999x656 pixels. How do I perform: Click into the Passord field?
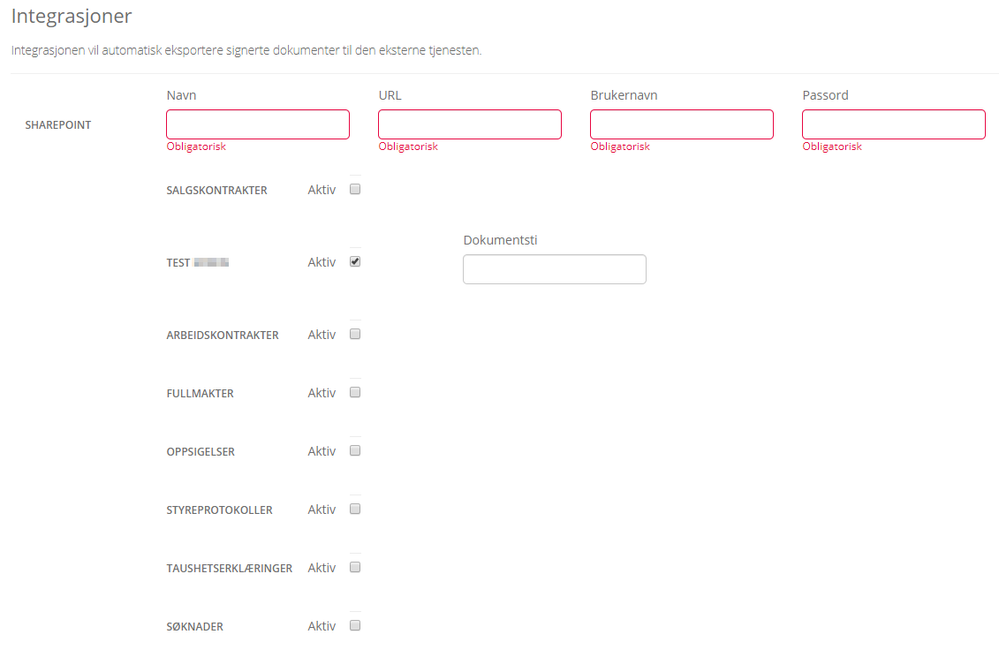coord(894,124)
